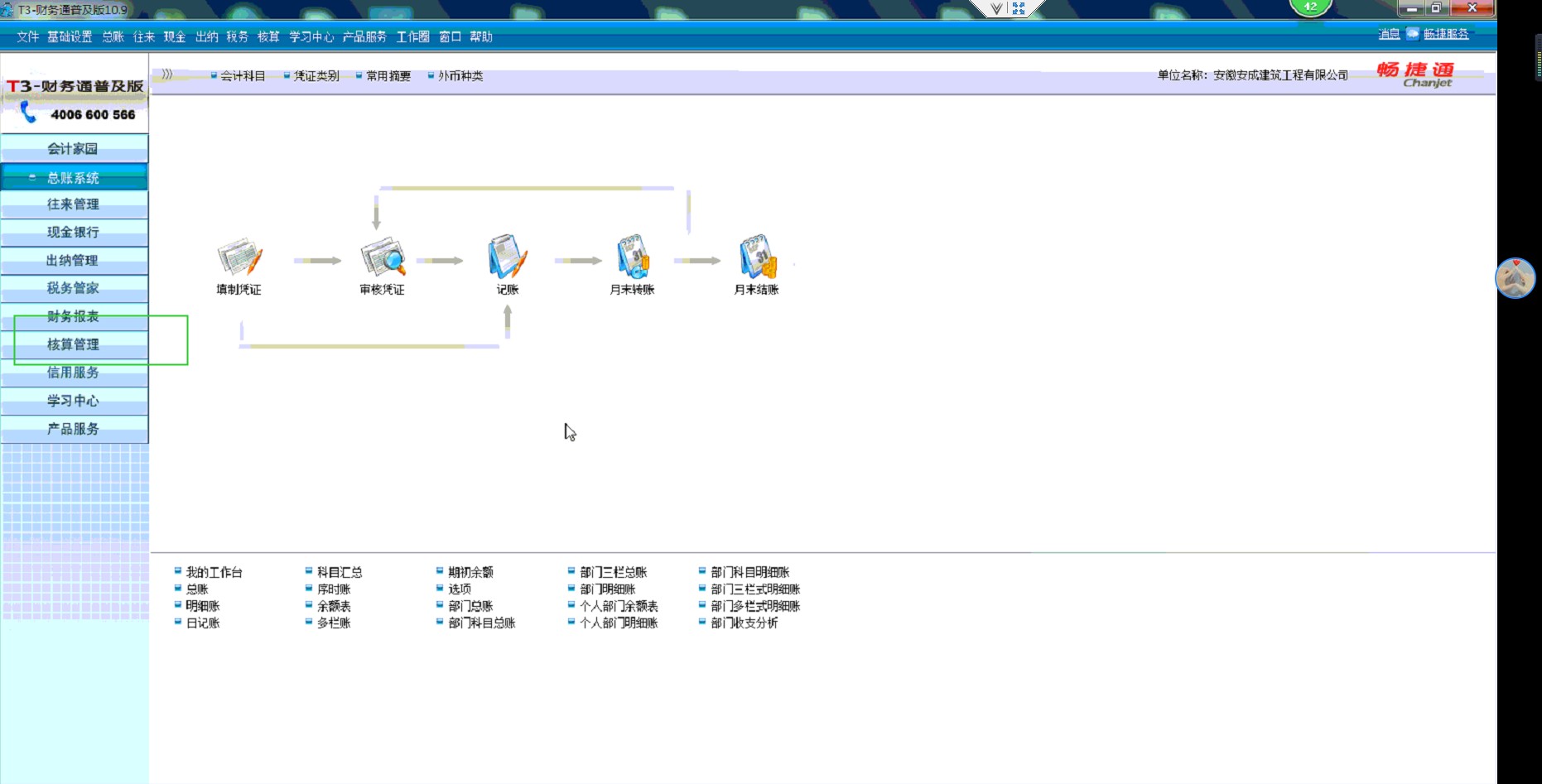This screenshot has height=784, width=1542.
Task: Select 税务管家 in sidebar
Action: coord(74,288)
